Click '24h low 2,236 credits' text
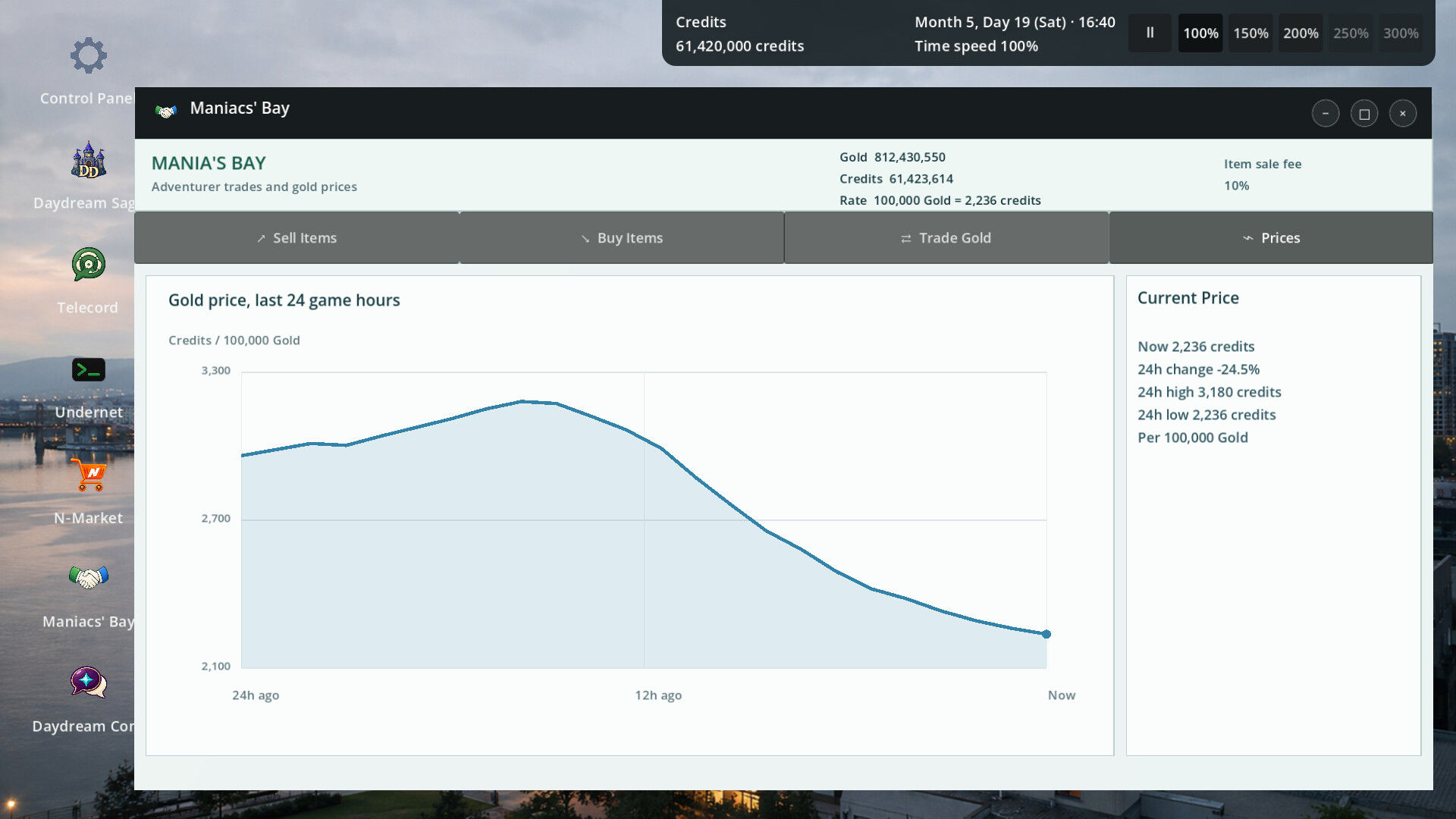1456x819 pixels. (1207, 415)
